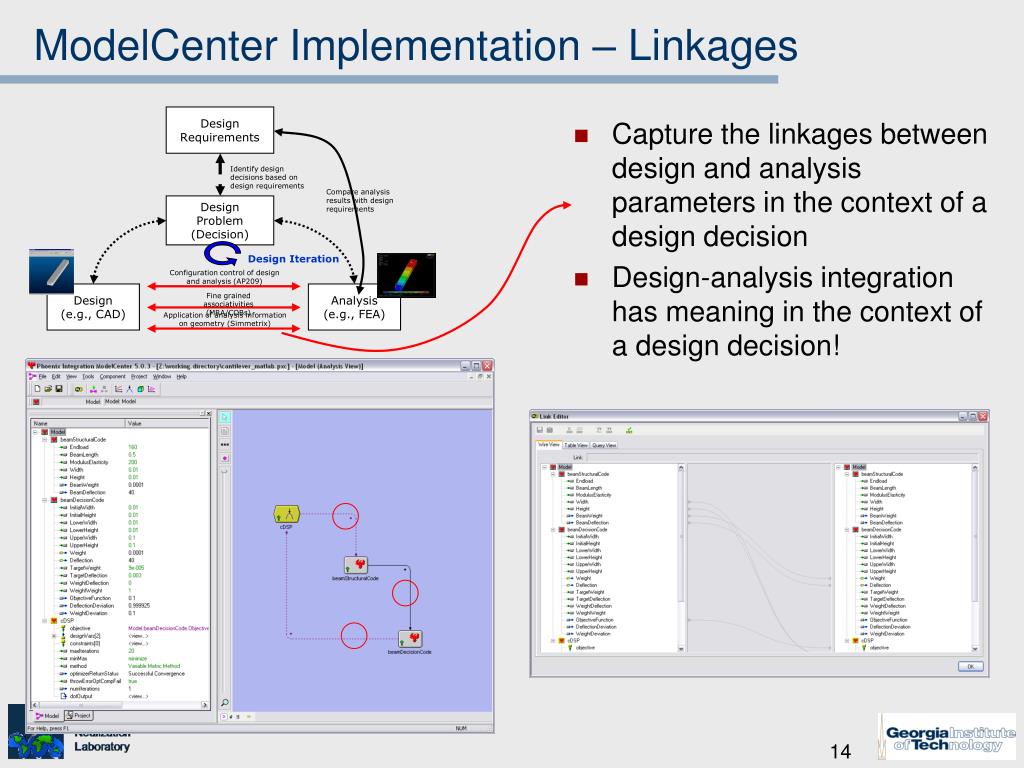Click the Open folder icon in ModelCenter toolbar
This screenshot has width=1024, height=768.
(x=48, y=389)
